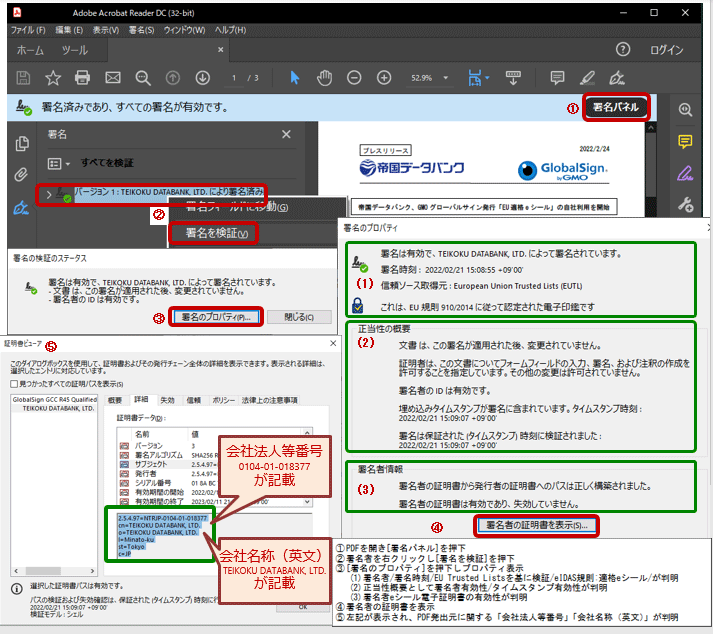The image size is (713, 634).
Task: Open the 表示(V) menu
Action: 105,30
